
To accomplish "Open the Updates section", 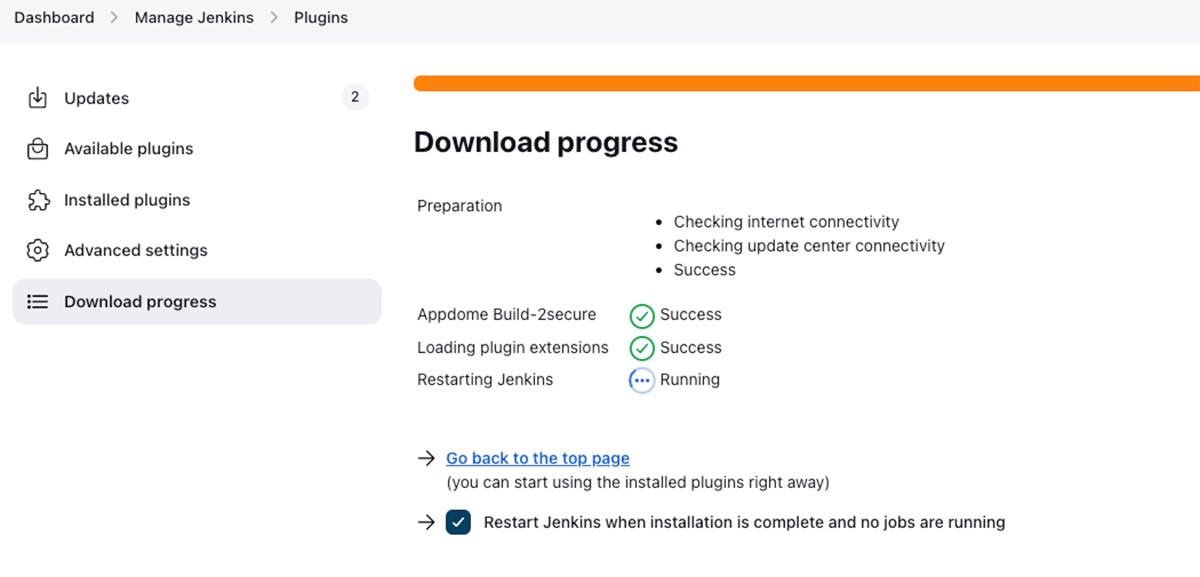I will [x=96, y=98].
